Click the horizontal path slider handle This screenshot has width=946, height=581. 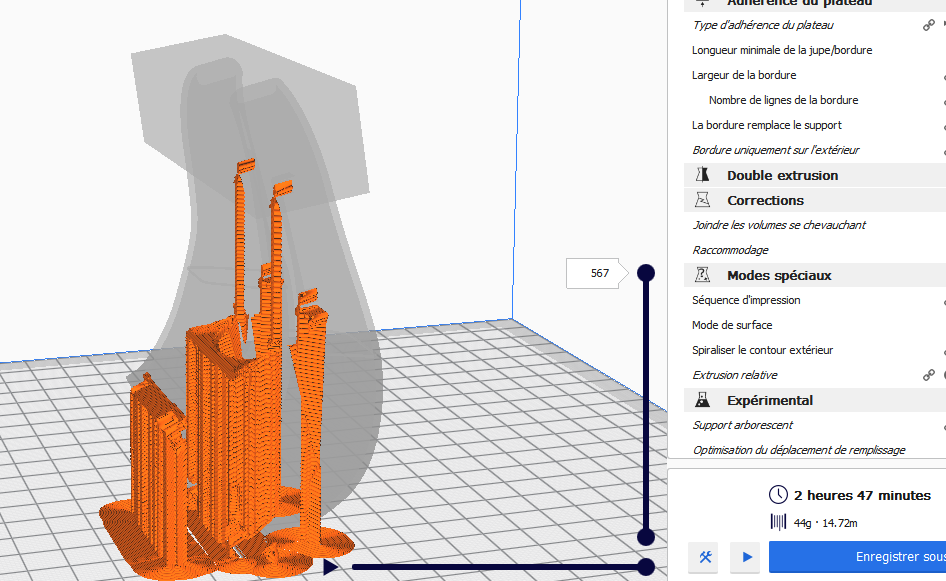click(x=646, y=568)
